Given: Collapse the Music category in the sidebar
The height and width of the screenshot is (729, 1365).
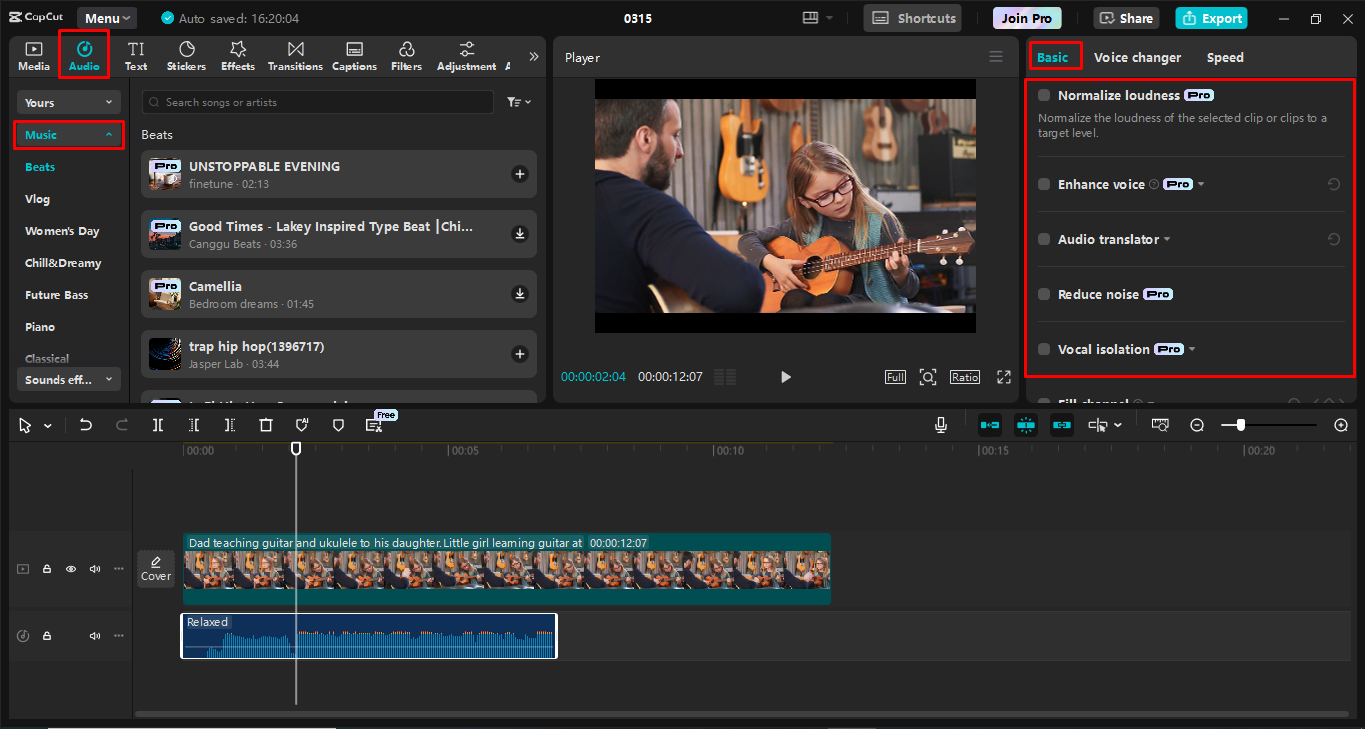Looking at the screenshot, I should (x=110, y=134).
